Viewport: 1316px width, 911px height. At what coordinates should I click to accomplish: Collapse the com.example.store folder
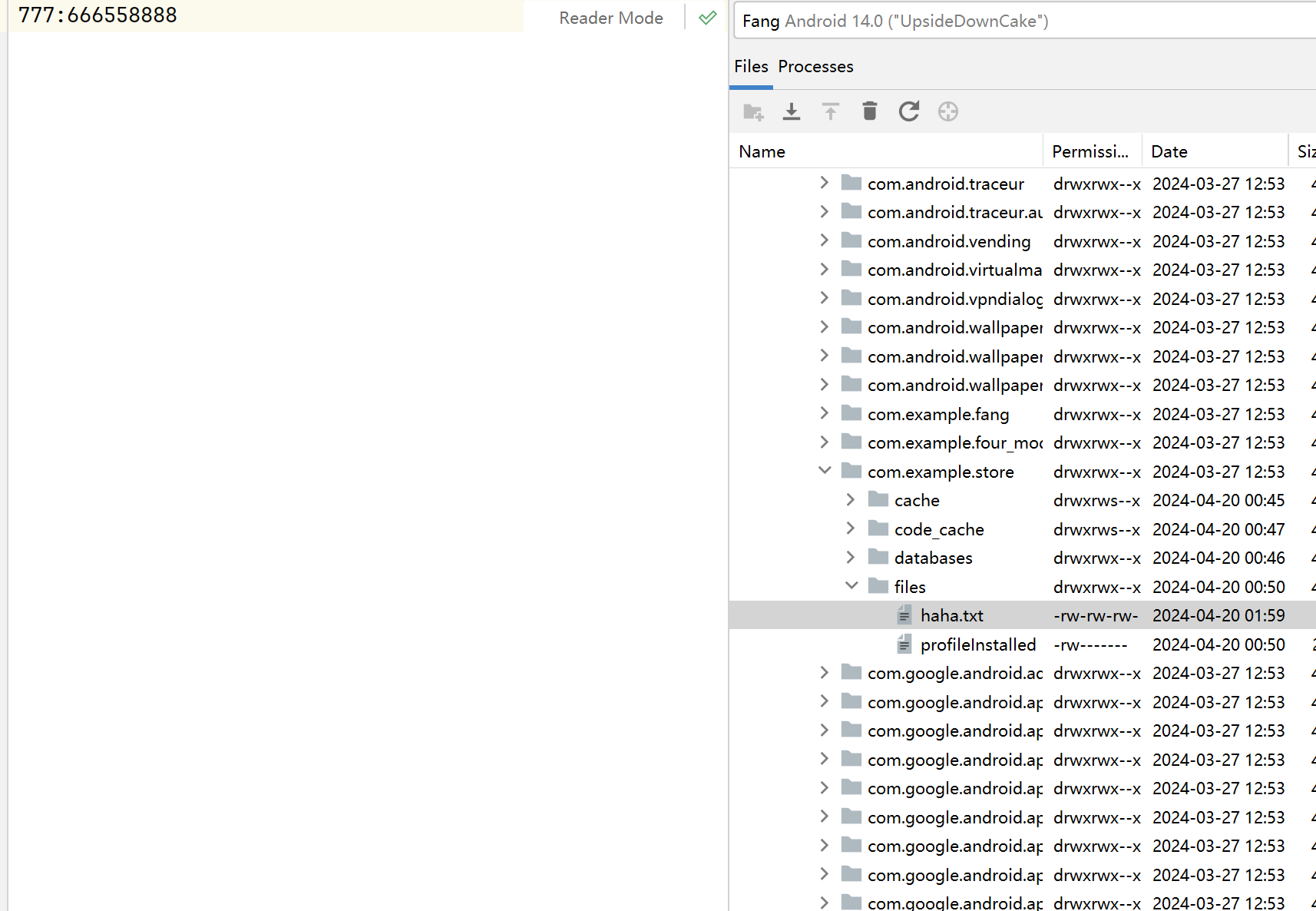point(825,471)
